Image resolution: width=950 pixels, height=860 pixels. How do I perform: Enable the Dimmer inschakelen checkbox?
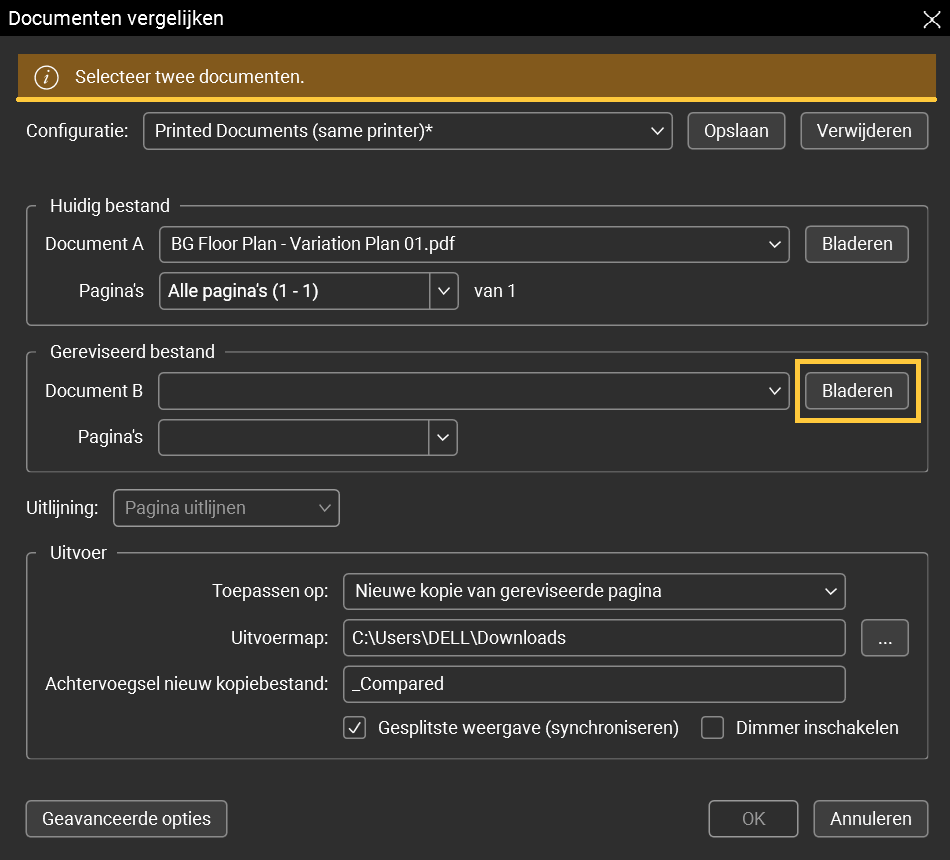click(x=712, y=728)
